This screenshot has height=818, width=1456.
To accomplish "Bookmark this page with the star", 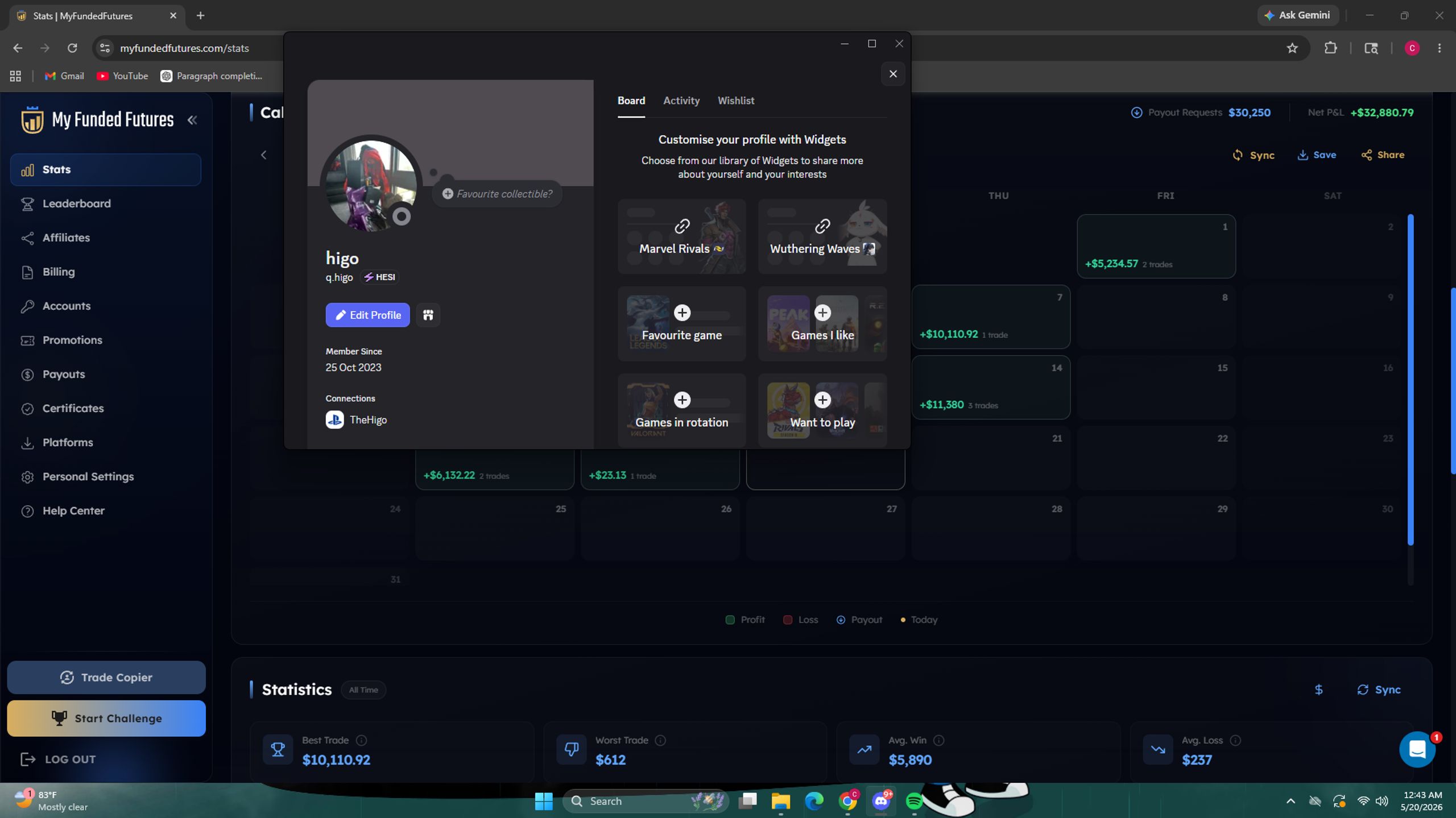I will tap(1292, 48).
